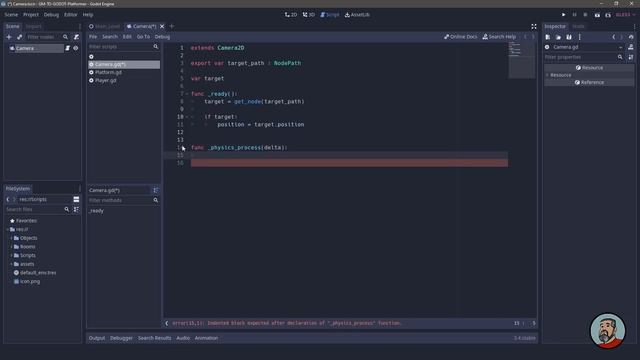Viewport: 640px width, 360px height.
Task: Click the Online Docs button
Action: pyautogui.click(x=460, y=37)
